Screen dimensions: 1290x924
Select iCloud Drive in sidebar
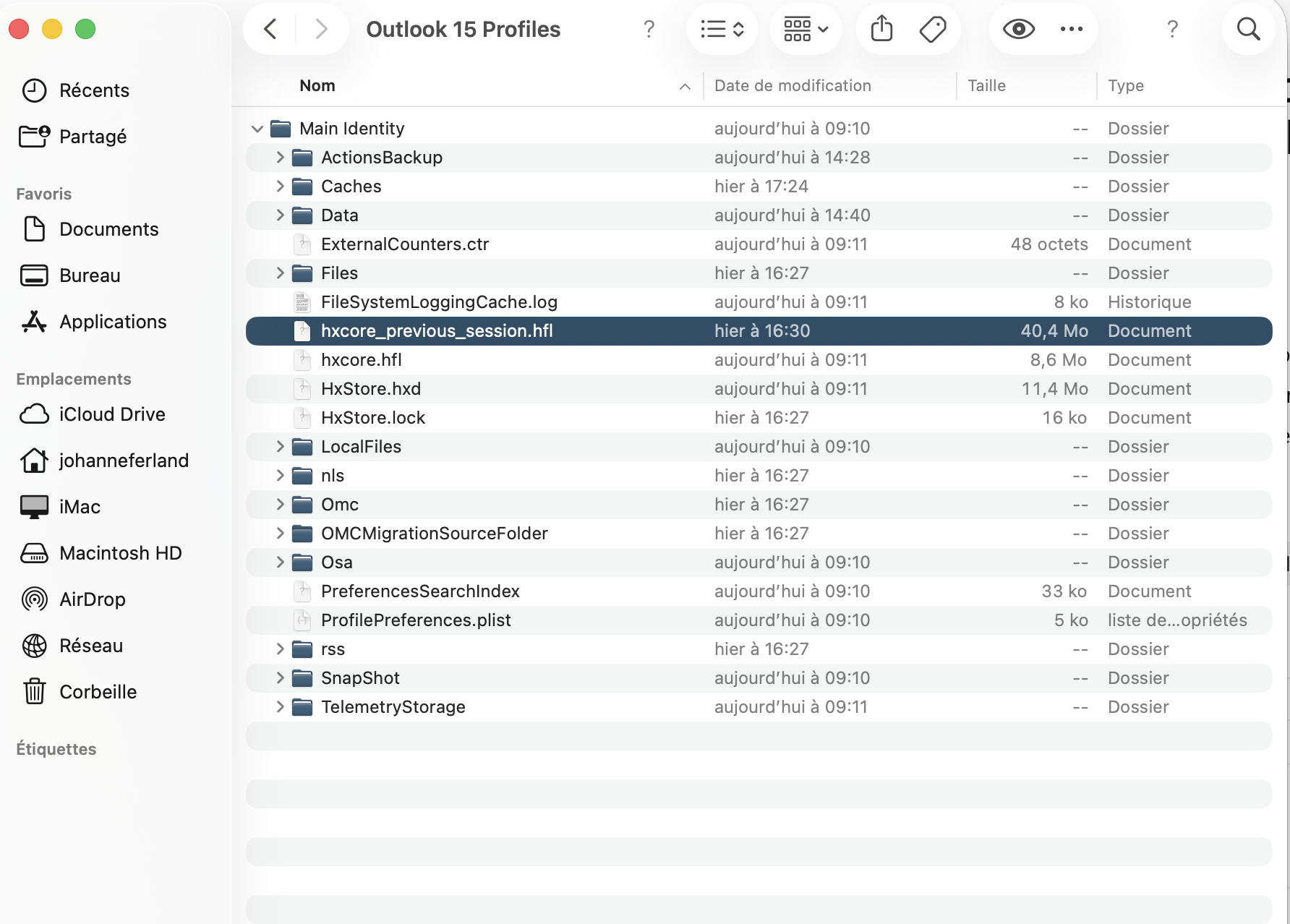[x=112, y=414]
